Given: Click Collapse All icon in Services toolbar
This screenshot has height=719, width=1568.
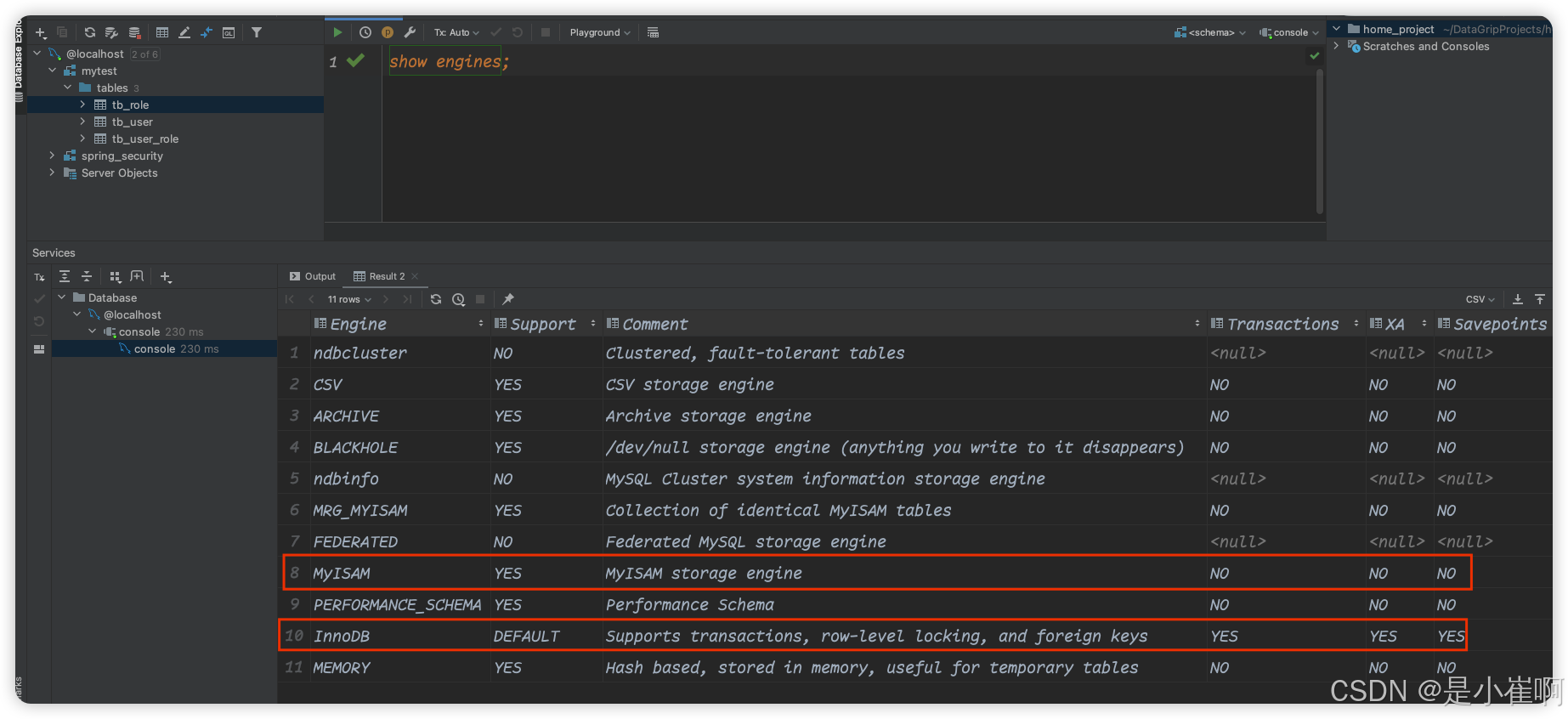Looking at the screenshot, I should click(87, 277).
